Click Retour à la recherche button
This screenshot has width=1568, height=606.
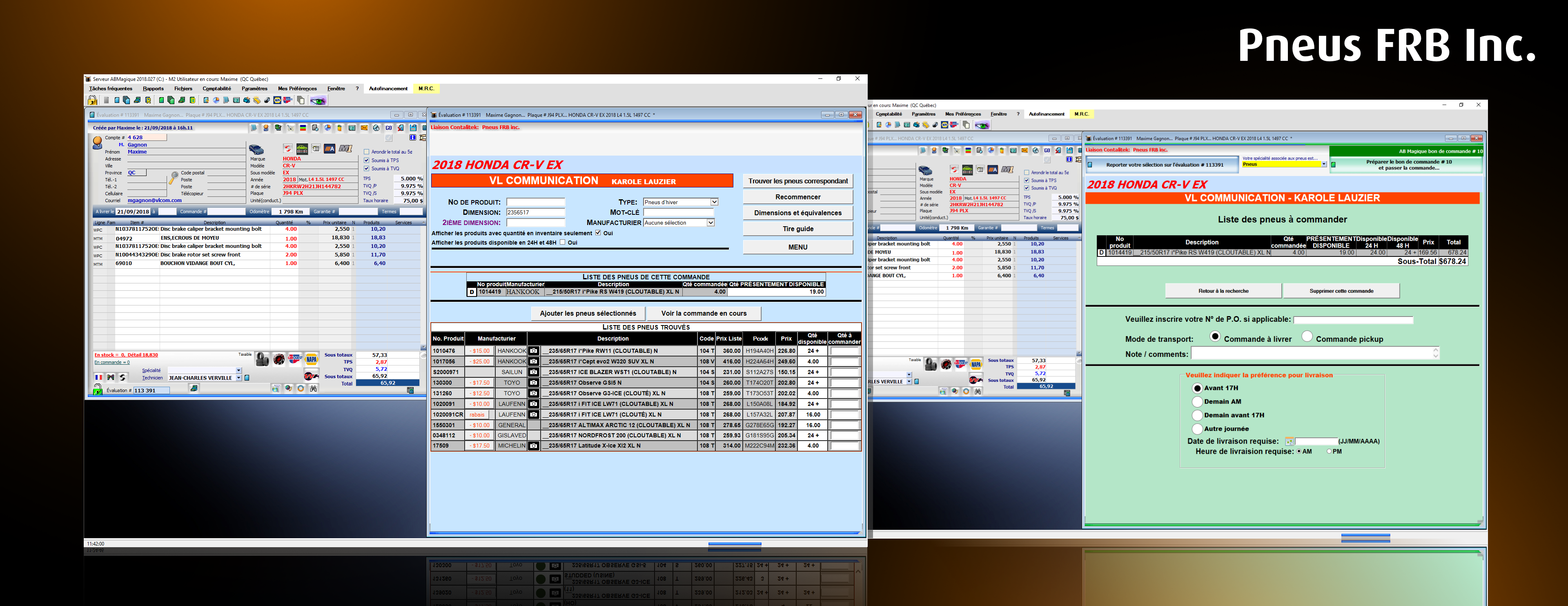pyautogui.click(x=1223, y=291)
